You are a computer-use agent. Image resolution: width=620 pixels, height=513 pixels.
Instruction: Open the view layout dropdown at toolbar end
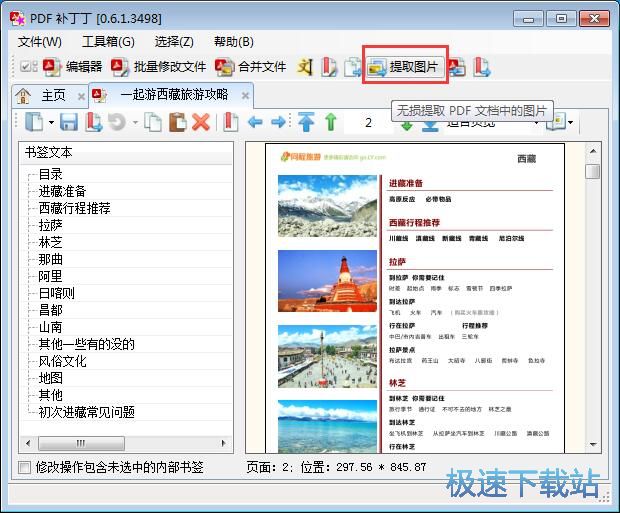coord(570,122)
